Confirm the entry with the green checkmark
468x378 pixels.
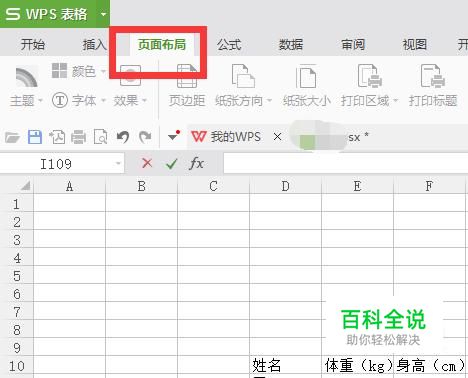(172, 164)
